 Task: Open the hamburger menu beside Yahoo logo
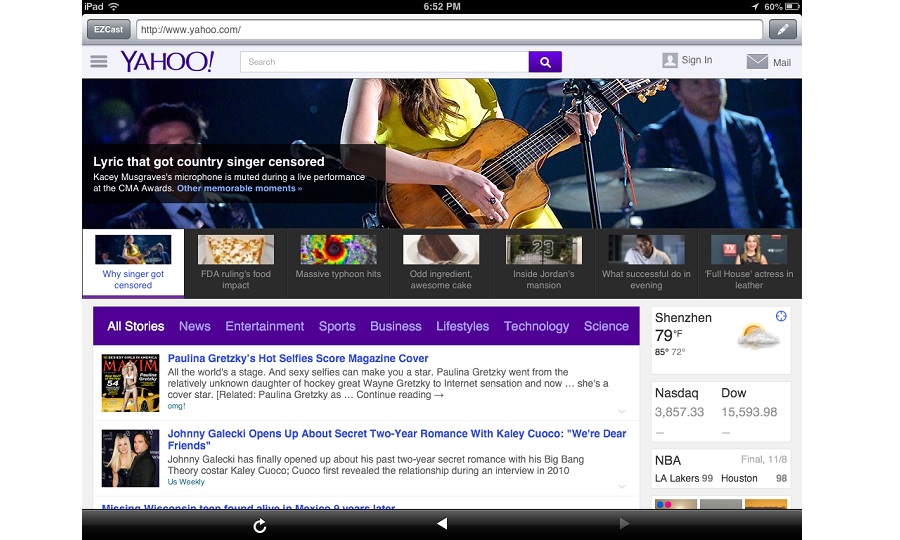[x=99, y=61]
